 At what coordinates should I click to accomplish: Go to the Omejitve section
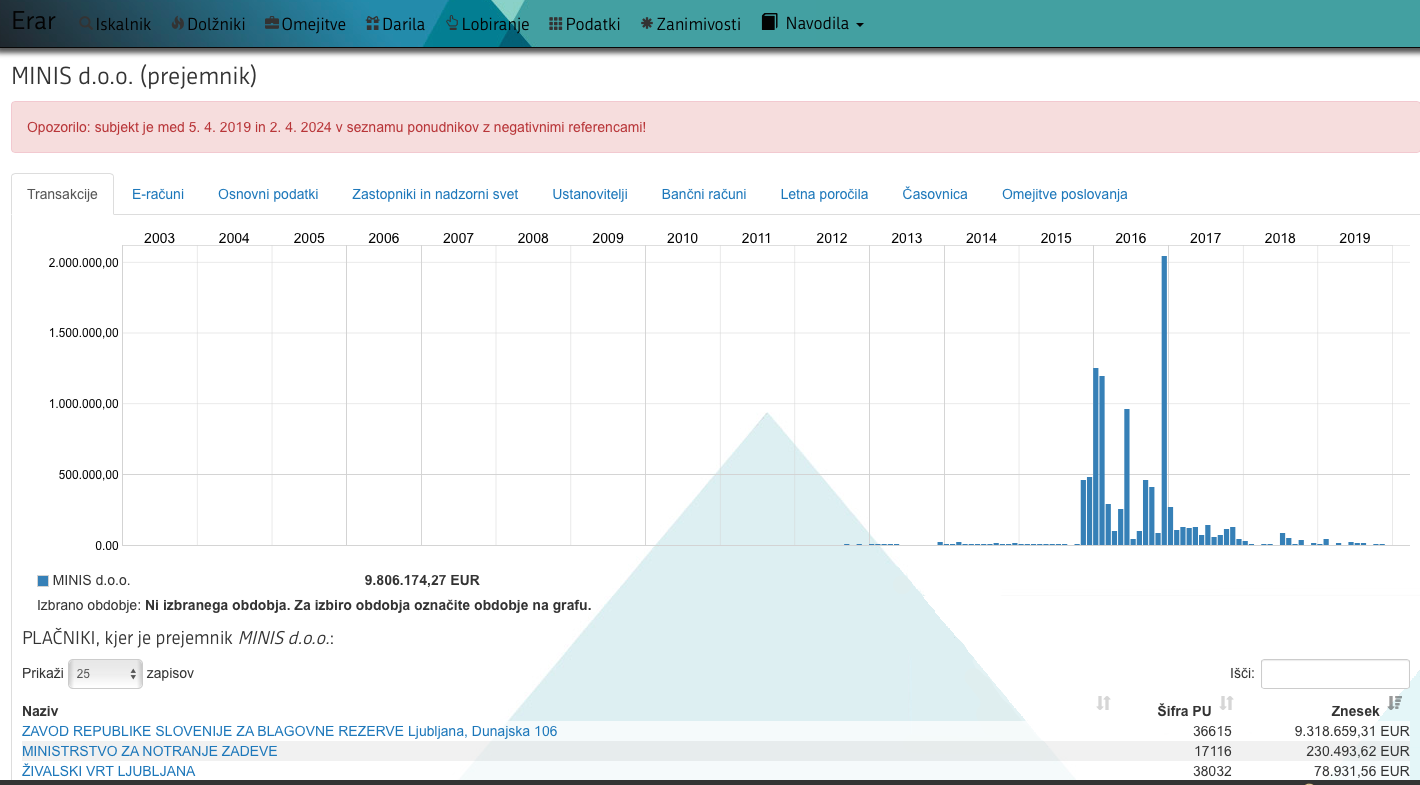click(306, 24)
